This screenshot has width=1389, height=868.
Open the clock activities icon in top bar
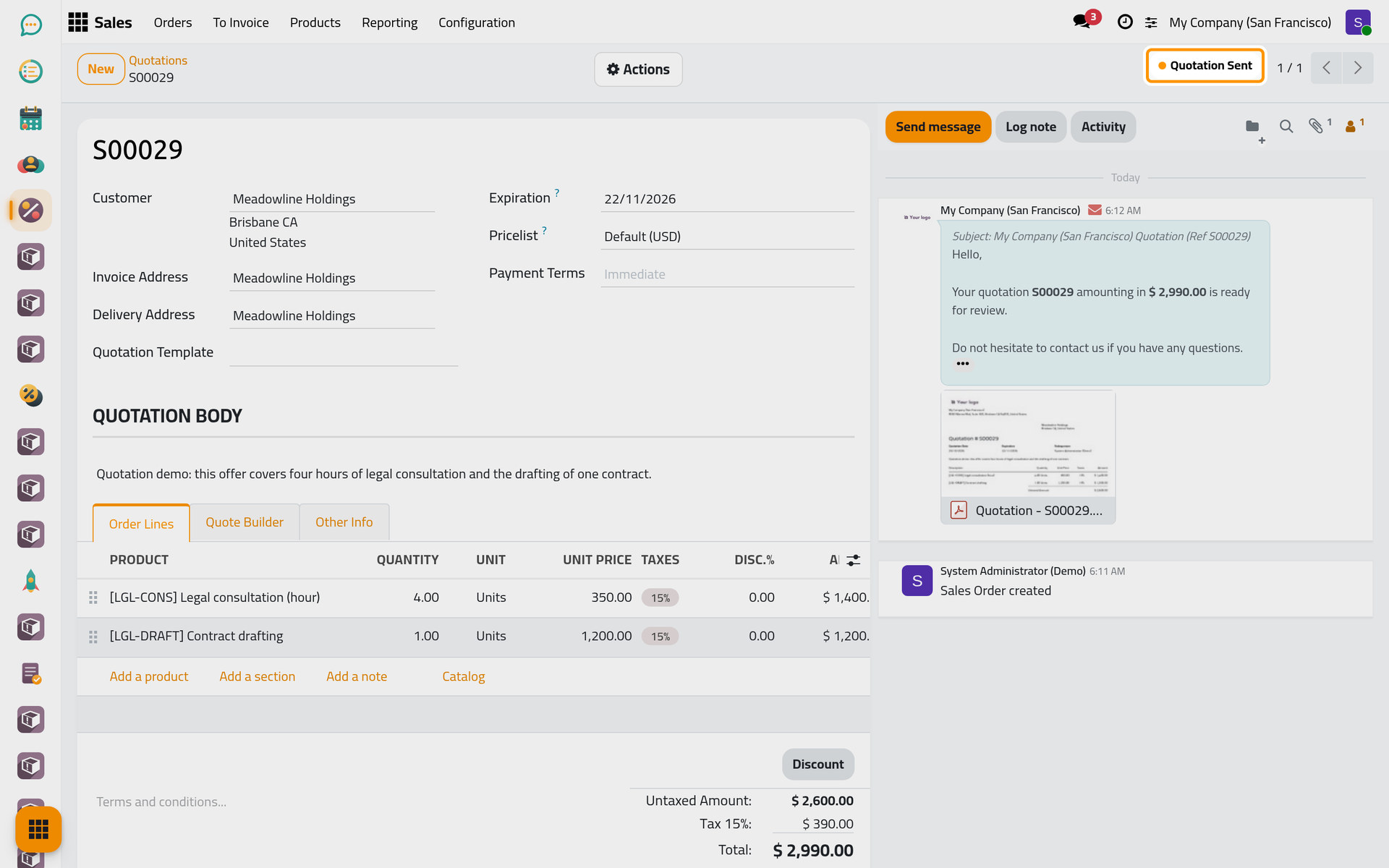tap(1125, 22)
